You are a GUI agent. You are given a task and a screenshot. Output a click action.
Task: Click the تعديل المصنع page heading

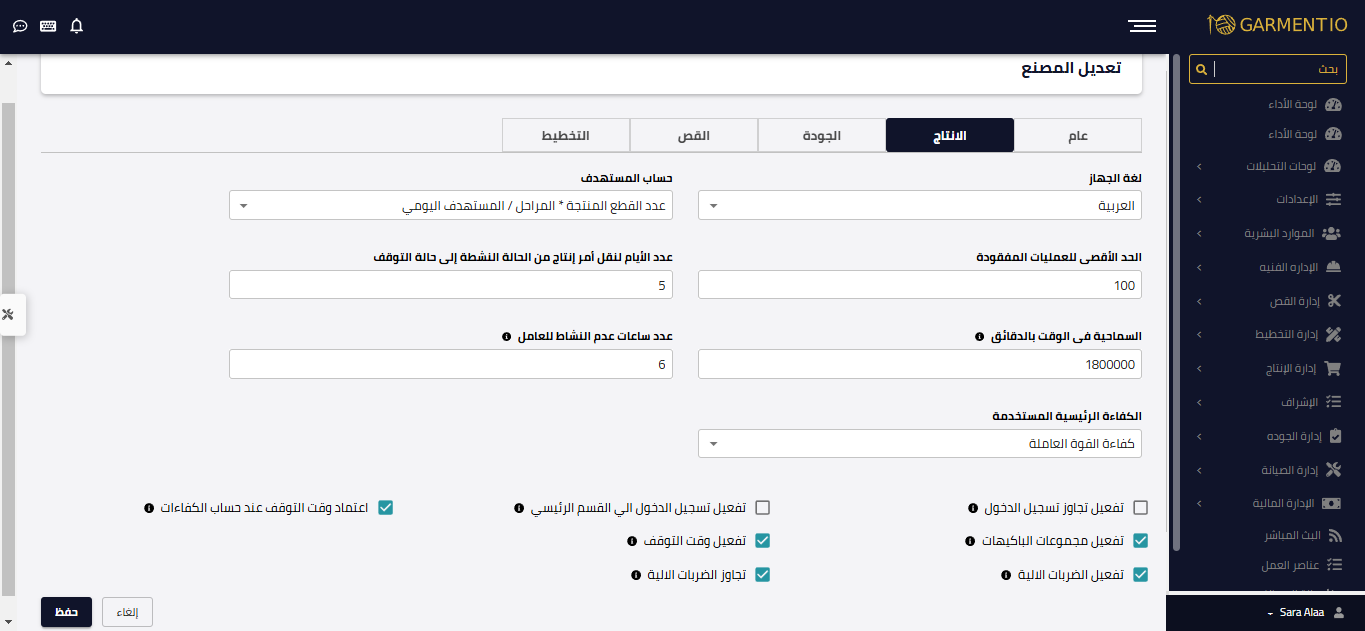coord(1071,68)
